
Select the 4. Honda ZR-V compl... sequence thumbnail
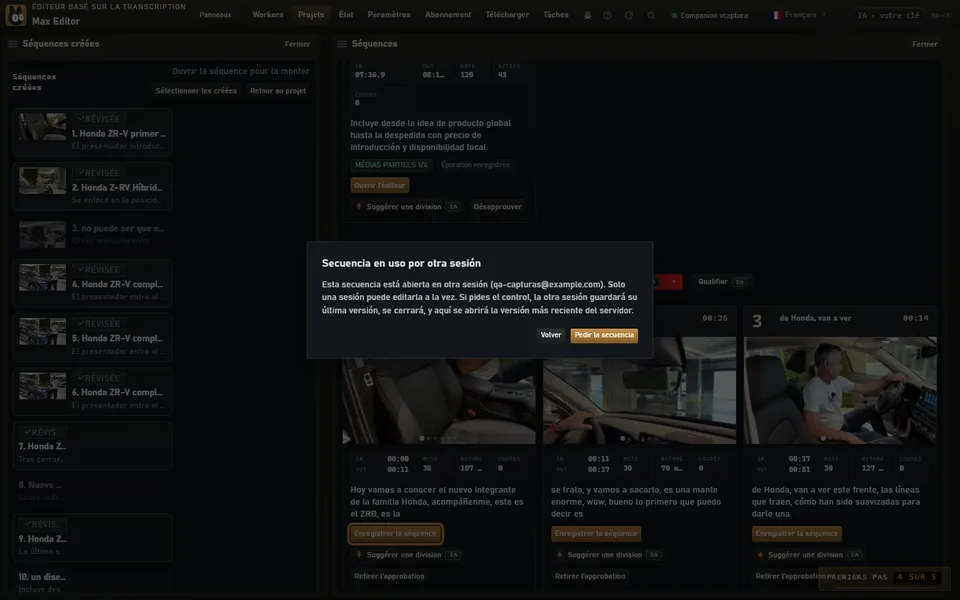pos(42,277)
